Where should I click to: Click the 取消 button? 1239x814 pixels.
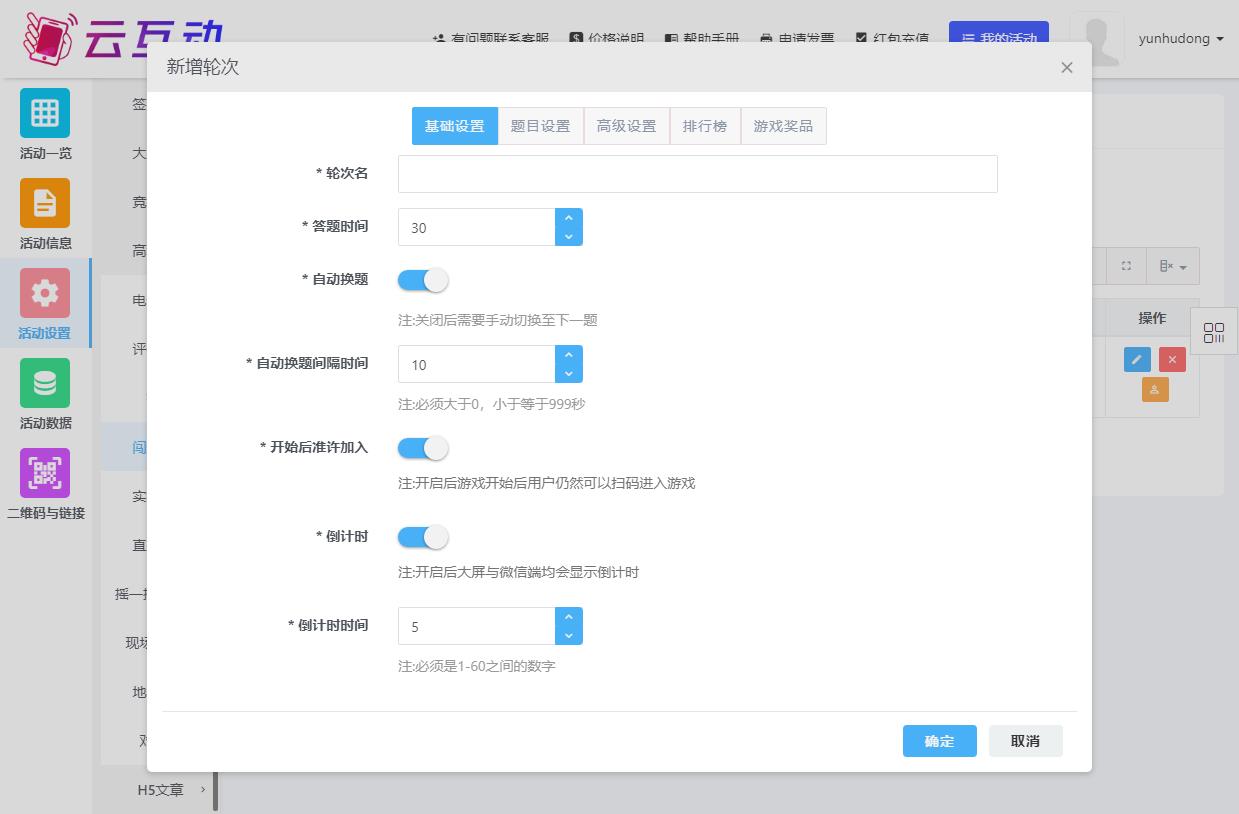point(1025,741)
